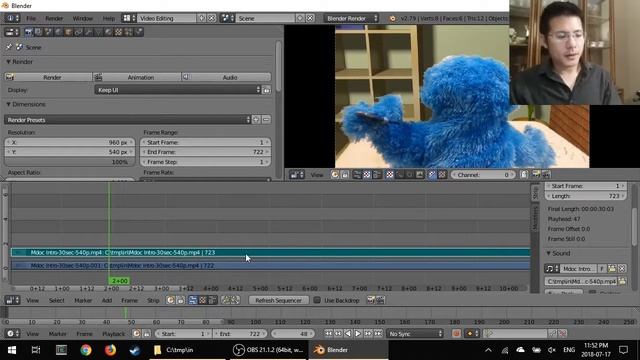Open the Object properties tab icon

coord(68,32)
